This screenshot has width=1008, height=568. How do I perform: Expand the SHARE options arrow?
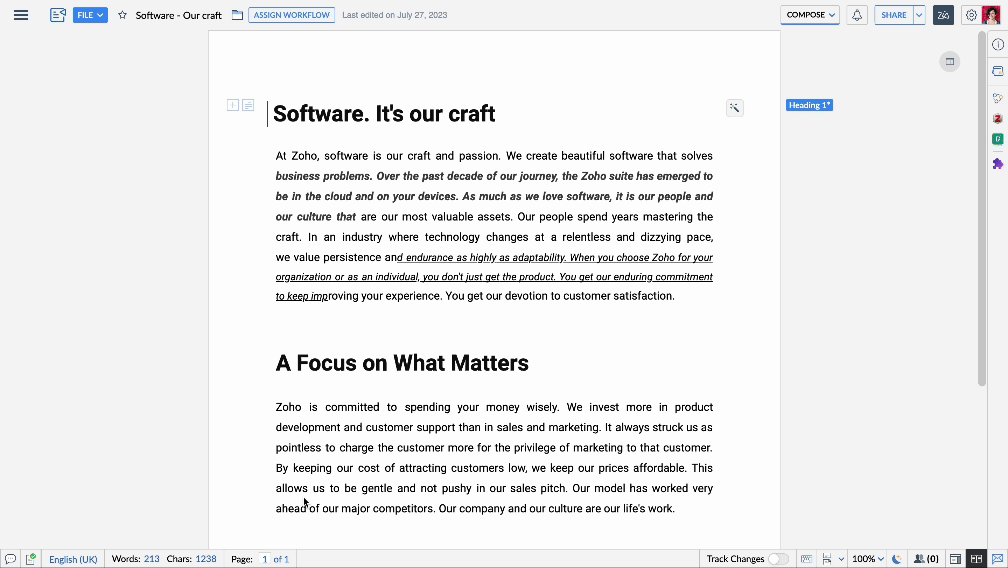click(x=919, y=15)
